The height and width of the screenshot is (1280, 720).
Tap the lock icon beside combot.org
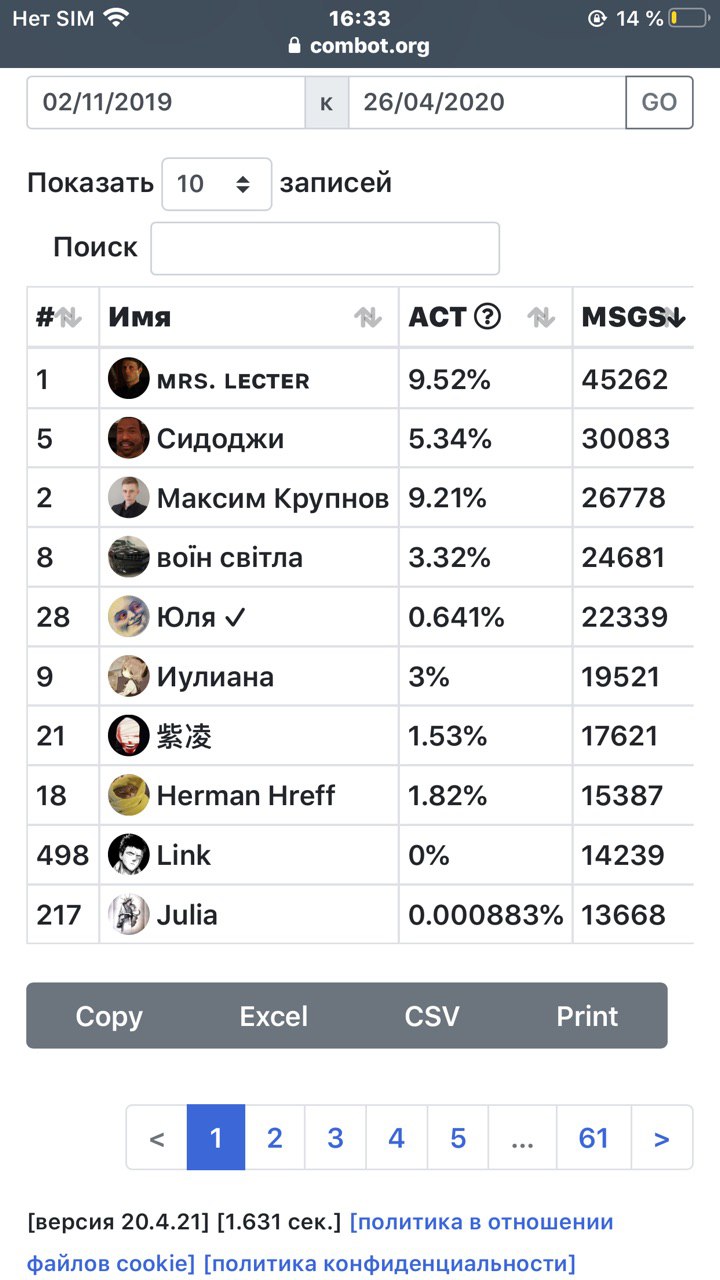click(x=294, y=45)
